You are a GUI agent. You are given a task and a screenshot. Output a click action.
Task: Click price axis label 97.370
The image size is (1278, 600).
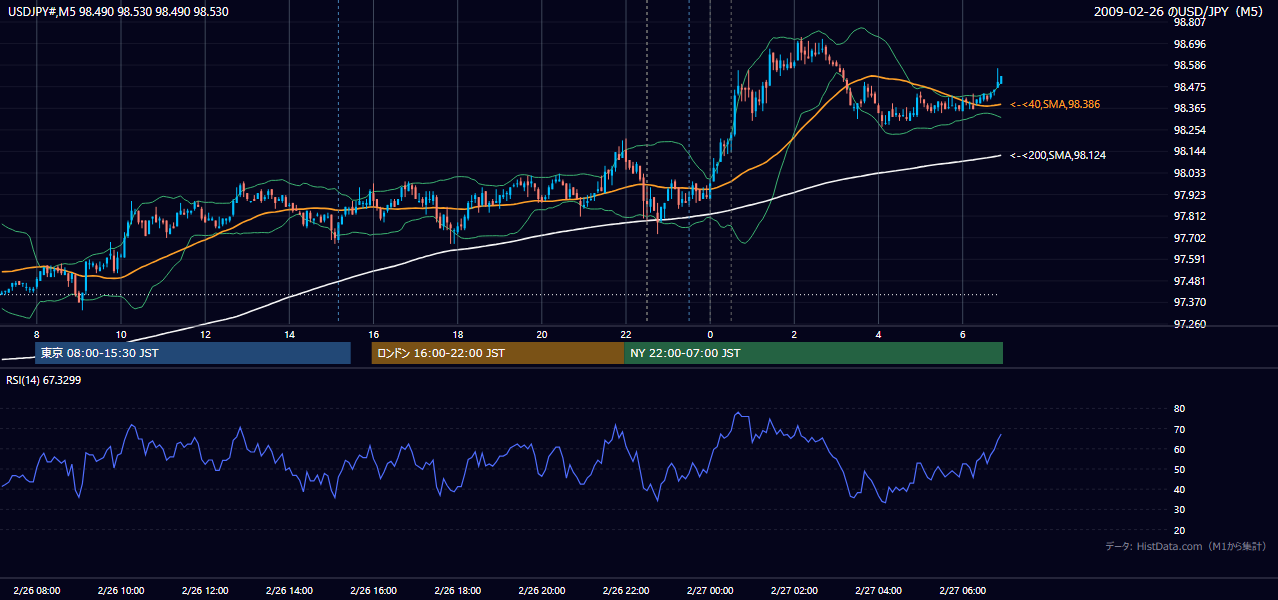(1190, 302)
